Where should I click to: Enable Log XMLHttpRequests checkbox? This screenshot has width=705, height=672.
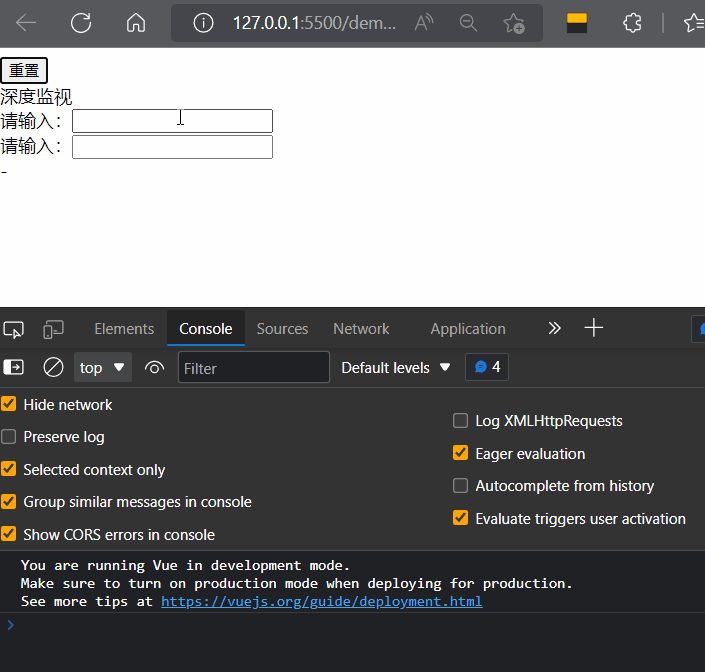pyautogui.click(x=460, y=421)
